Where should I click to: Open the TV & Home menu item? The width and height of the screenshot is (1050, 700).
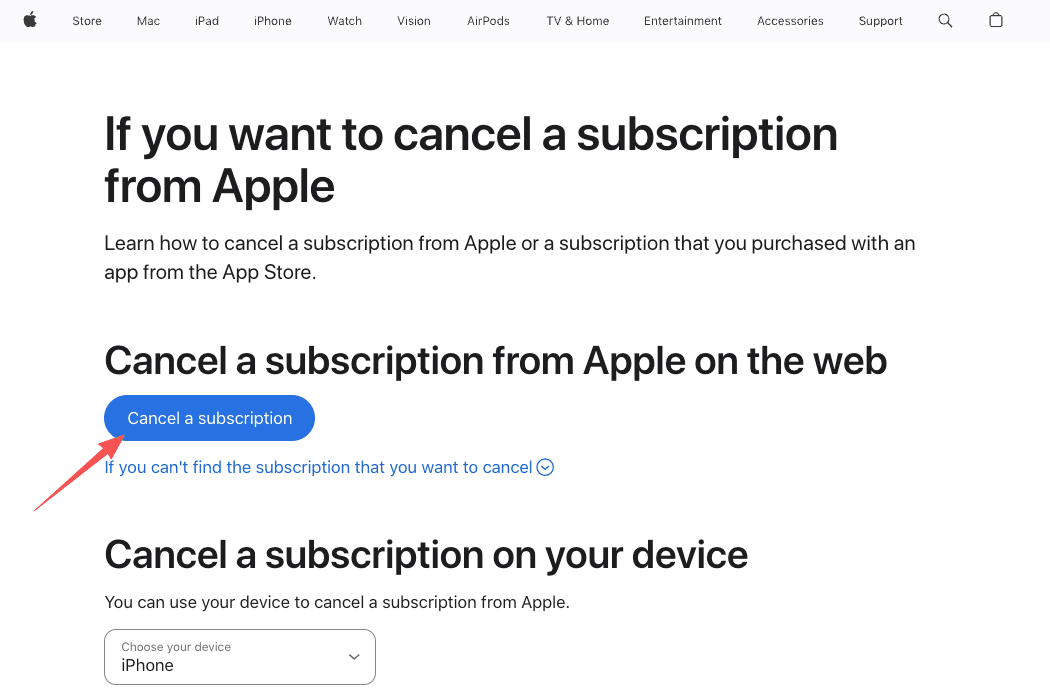[x=577, y=20]
